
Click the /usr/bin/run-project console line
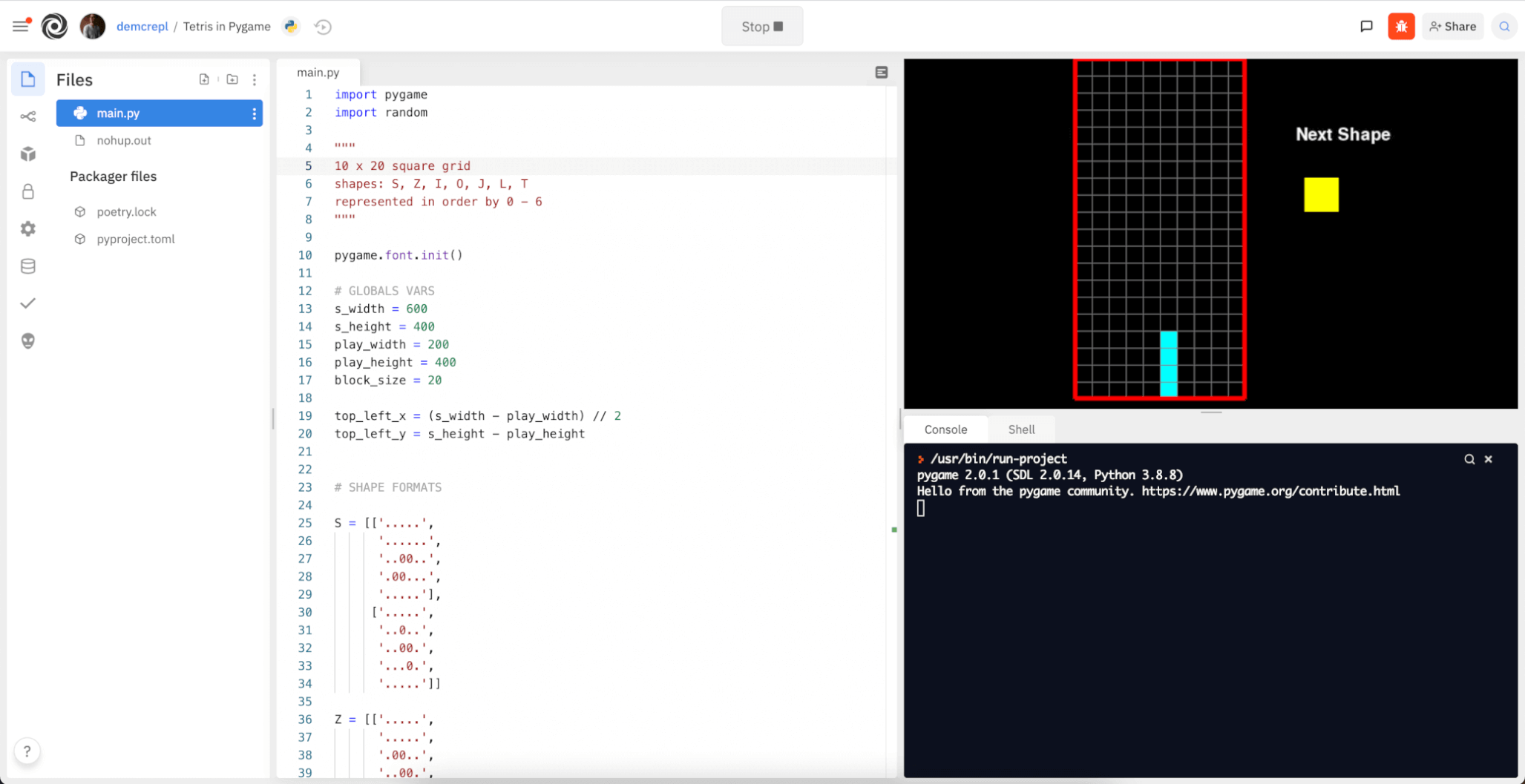pyautogui.click(x=998, y=459)
